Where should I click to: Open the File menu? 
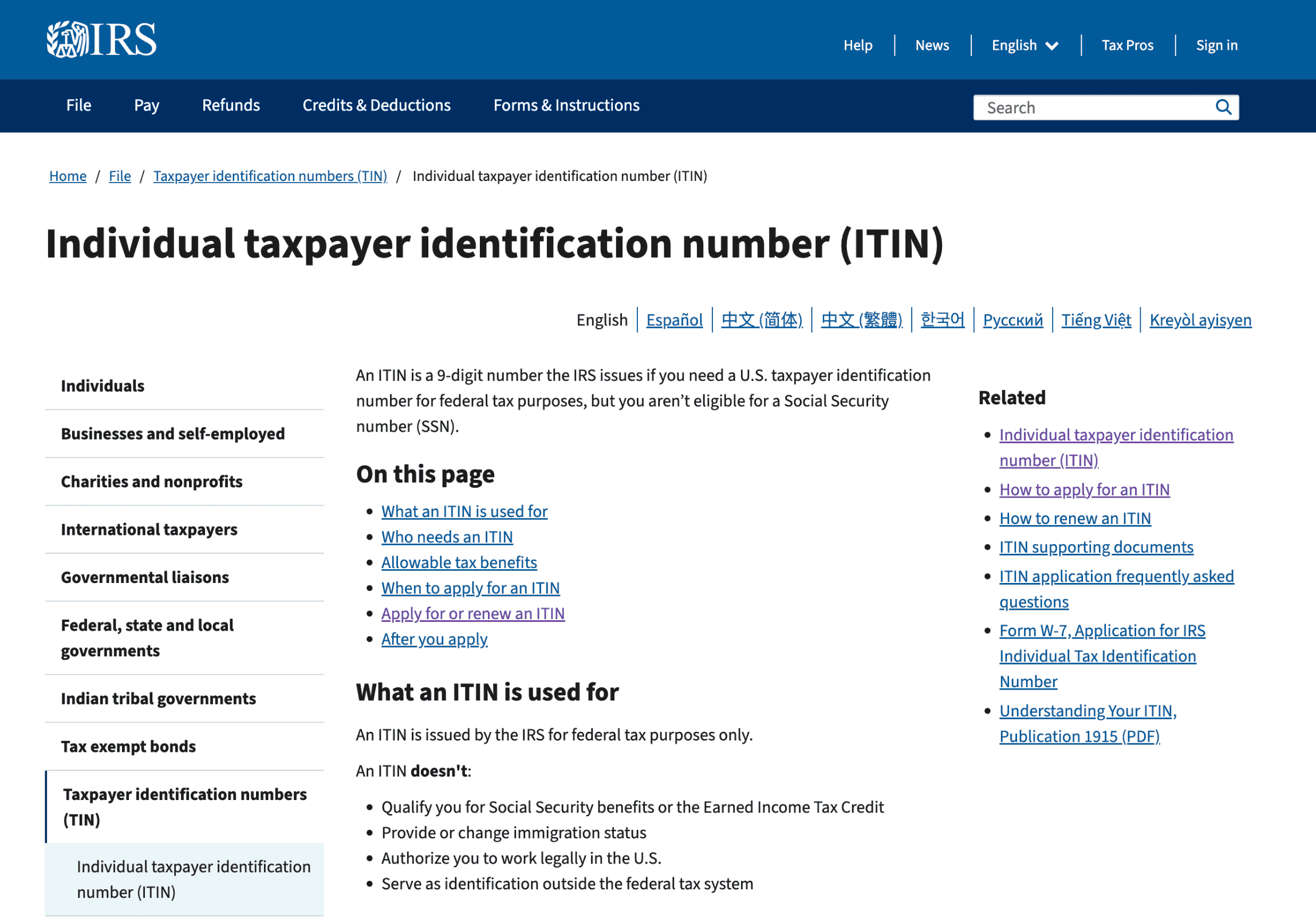pos(78,105)
